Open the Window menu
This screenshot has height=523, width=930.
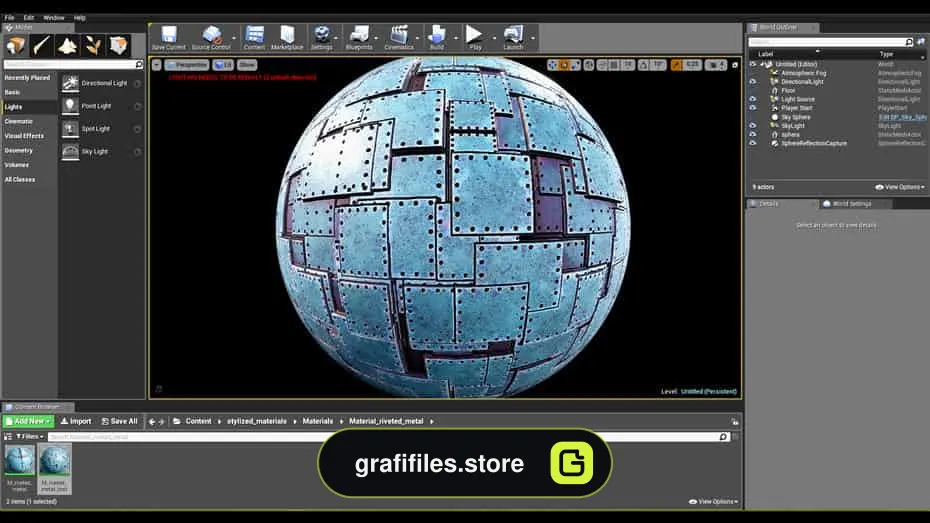tap(54, 18)
